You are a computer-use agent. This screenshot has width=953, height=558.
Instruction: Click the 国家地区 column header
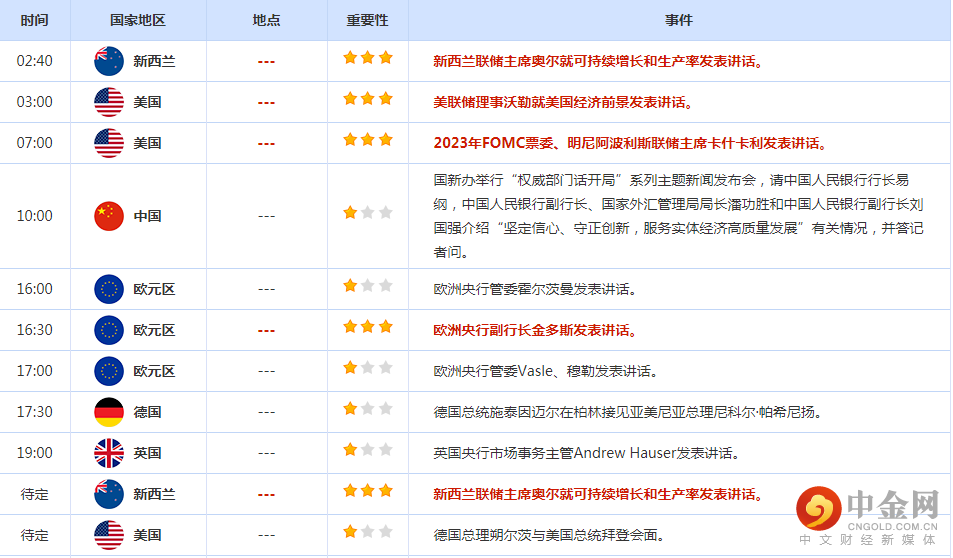point(138,20)
